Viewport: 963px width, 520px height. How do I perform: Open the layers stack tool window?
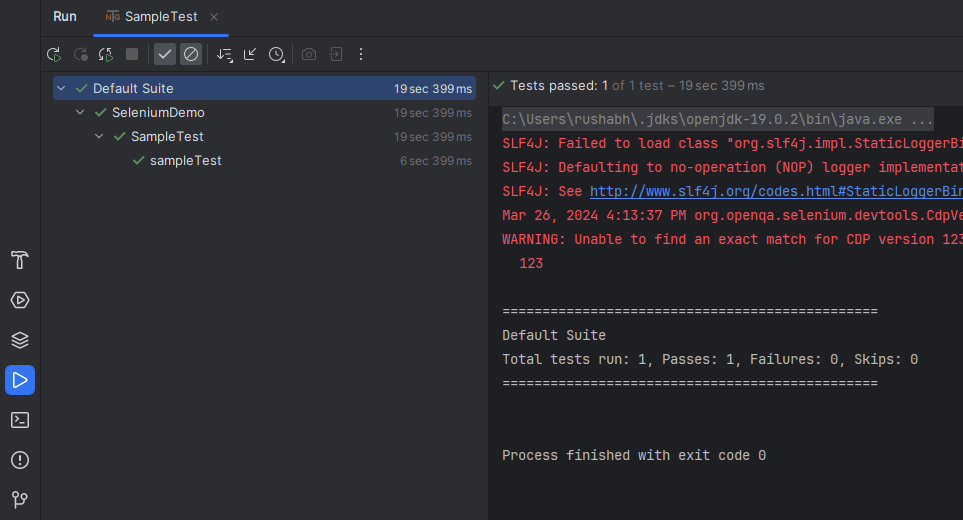20,340
